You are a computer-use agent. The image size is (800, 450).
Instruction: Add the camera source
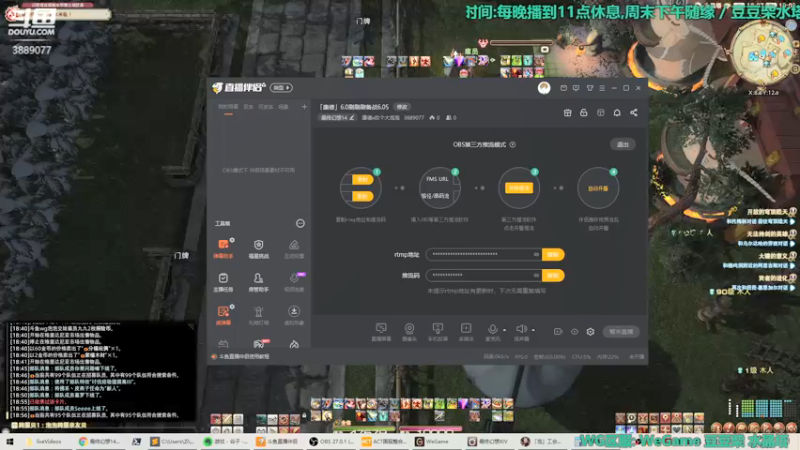pyautogui.click(x=409, y=332)
